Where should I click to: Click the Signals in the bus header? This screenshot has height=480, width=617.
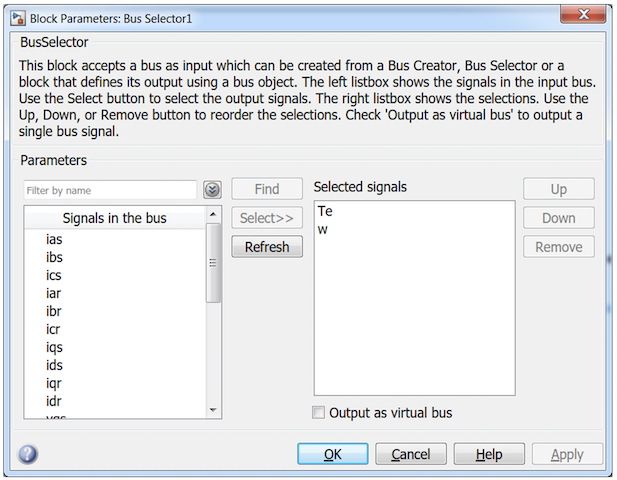[x=114, y=218]
